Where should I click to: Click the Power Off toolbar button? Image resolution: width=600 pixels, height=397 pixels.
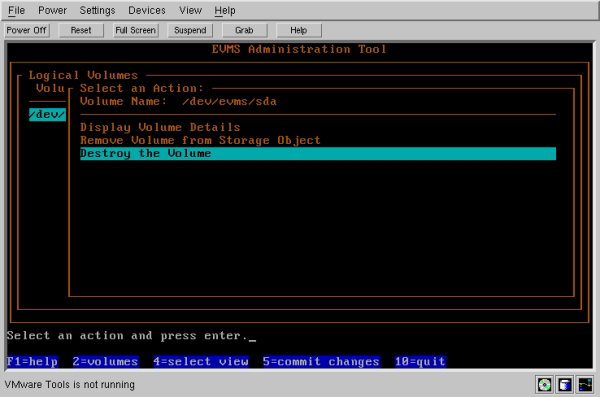tap(26, 30)
